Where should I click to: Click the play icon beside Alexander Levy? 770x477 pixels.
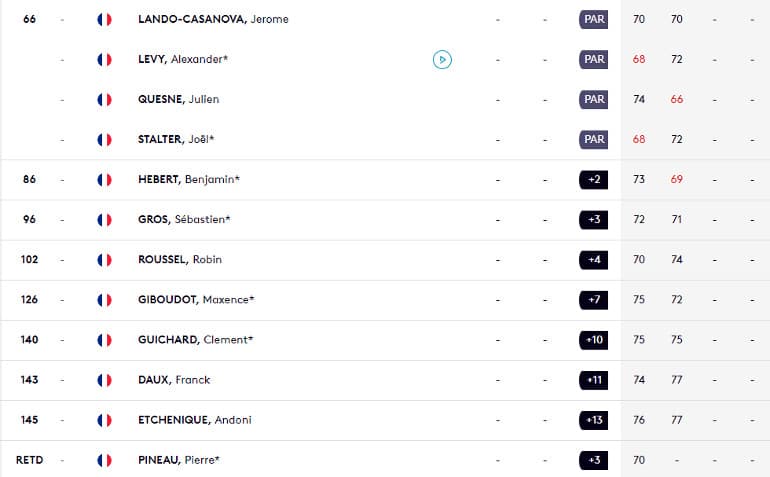442,59
